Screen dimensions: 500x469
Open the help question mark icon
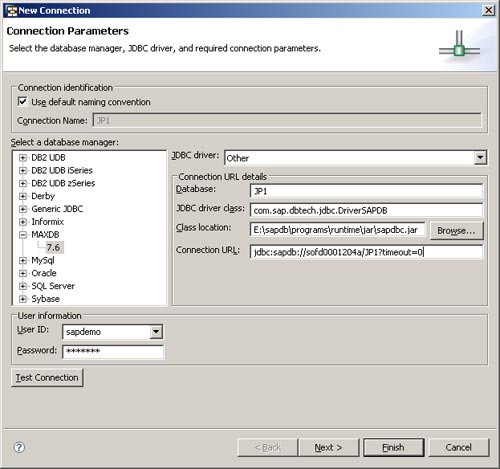pyautogui.click(x=19, y=447)
